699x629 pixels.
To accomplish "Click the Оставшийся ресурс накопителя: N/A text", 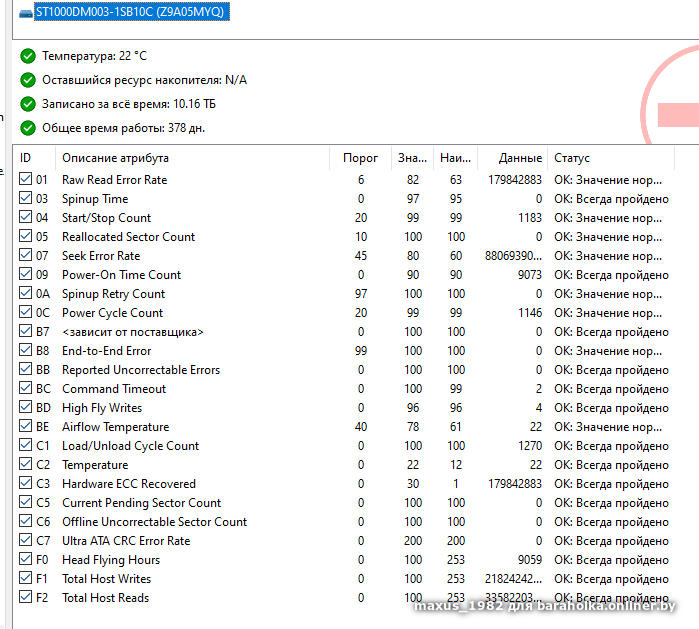I will (x=144, y=80).
